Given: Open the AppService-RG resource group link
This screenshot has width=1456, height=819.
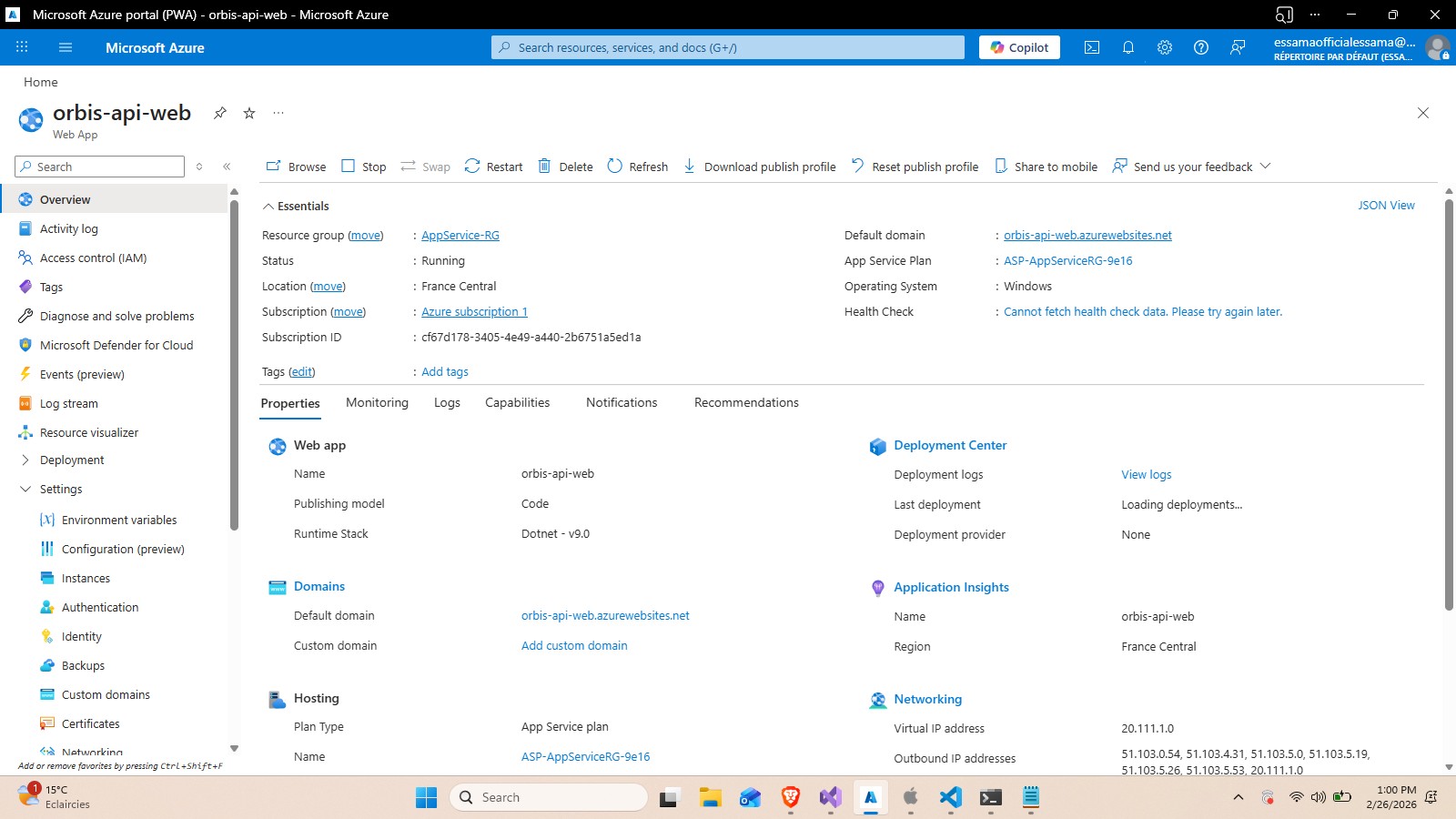Looking at the screenshot, I should click(460, 236).
